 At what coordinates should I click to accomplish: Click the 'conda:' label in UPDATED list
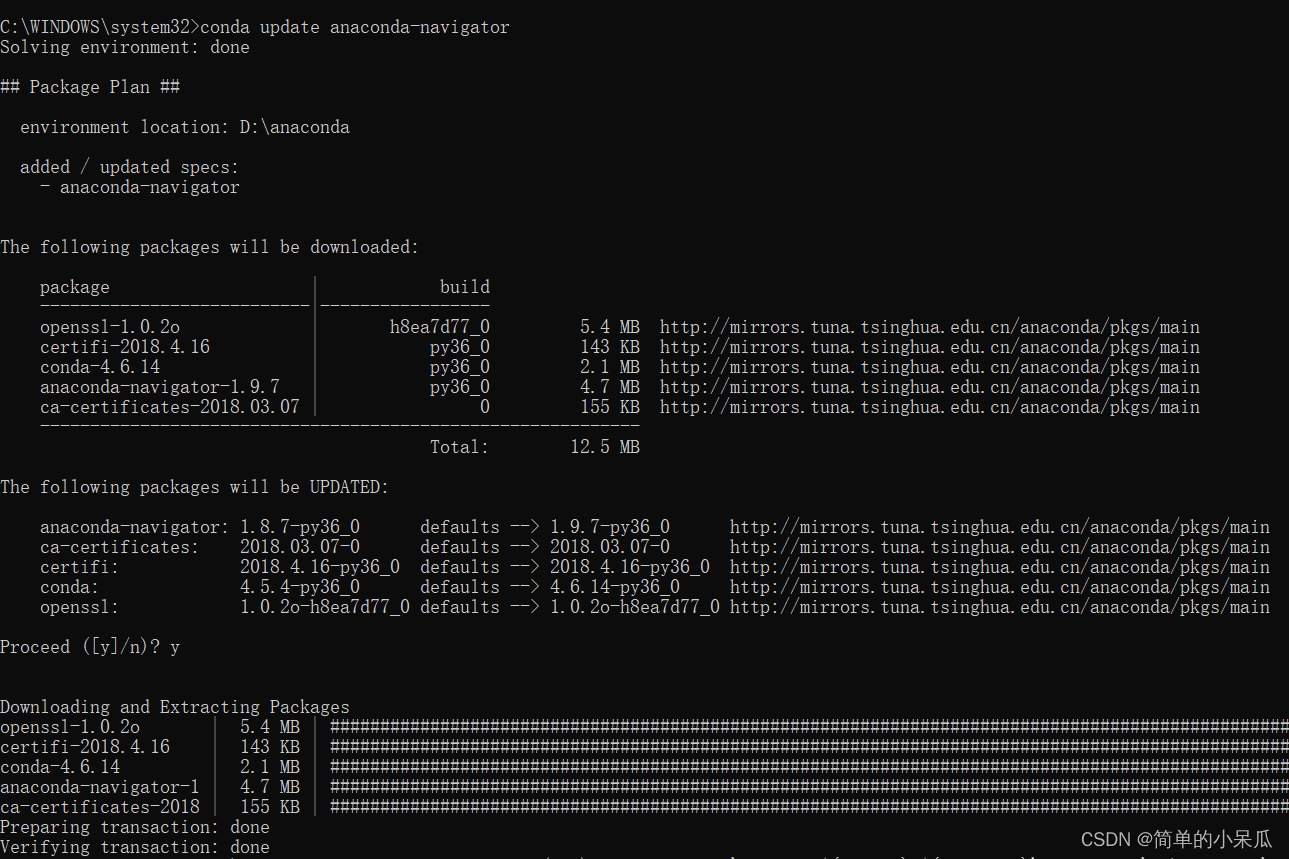click(x=70, y=587)
